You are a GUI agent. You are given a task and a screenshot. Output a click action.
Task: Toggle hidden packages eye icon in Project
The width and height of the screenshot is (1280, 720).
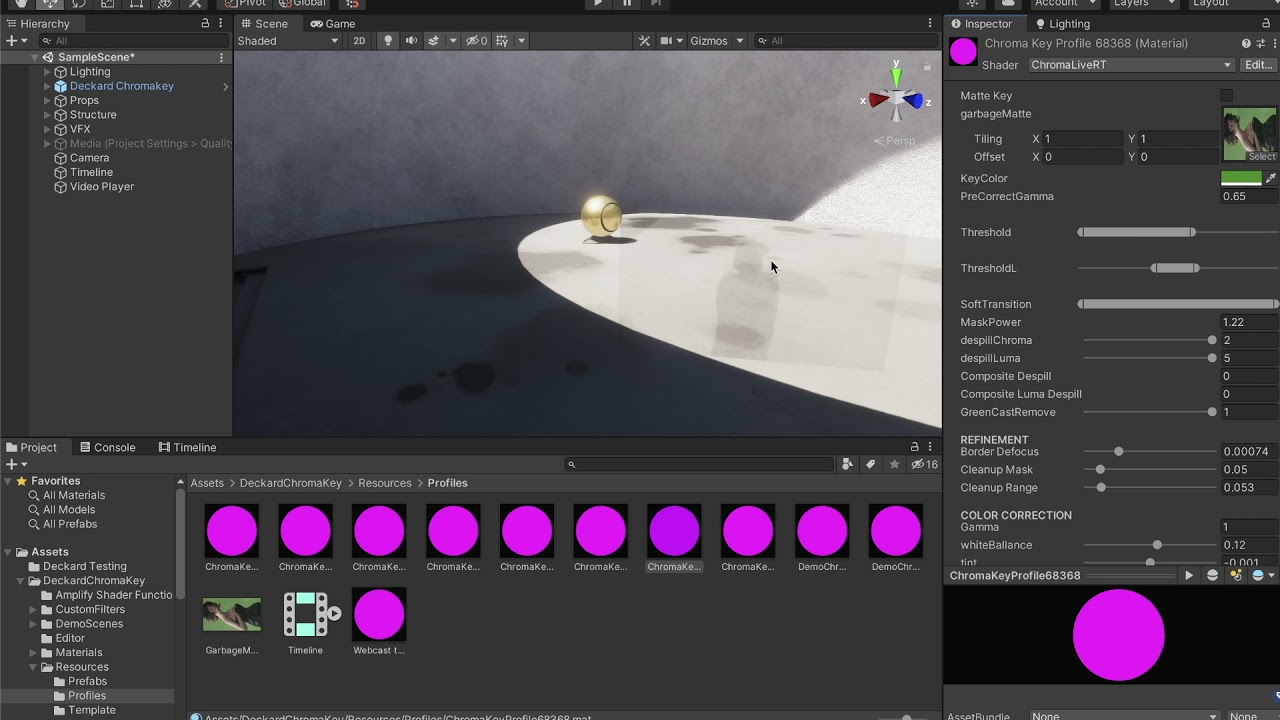pyautogui.click(x=924, y=465)
